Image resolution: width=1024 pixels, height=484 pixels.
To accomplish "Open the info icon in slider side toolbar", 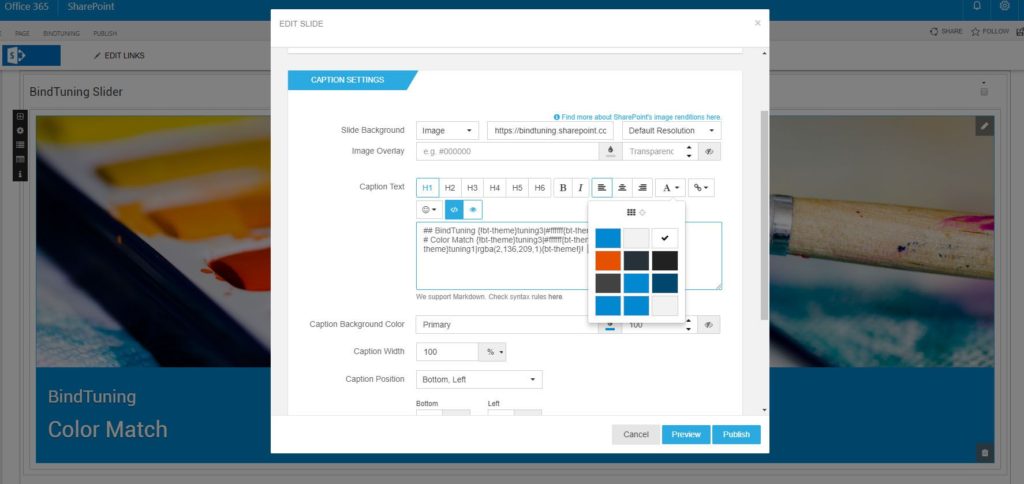I will click(x=20, y=174).
